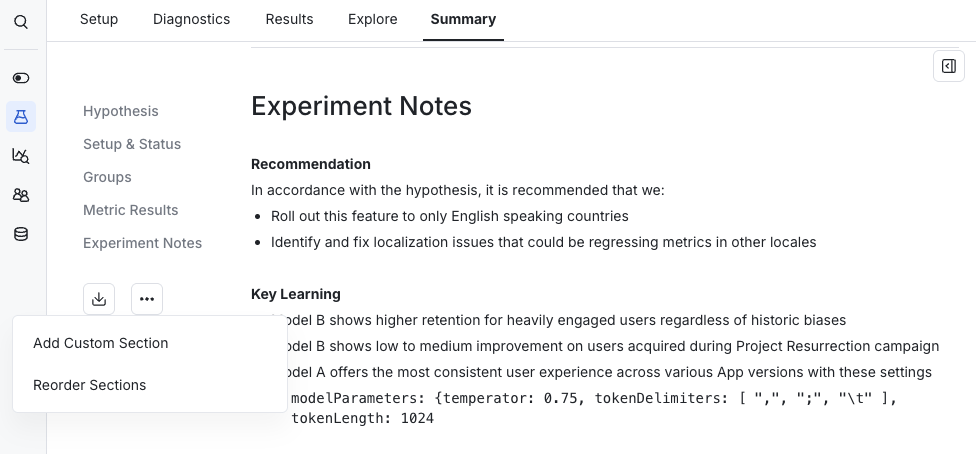Choose Add Custom Section
This screenshot has width=976, height=454.
[x=100, y=343]
